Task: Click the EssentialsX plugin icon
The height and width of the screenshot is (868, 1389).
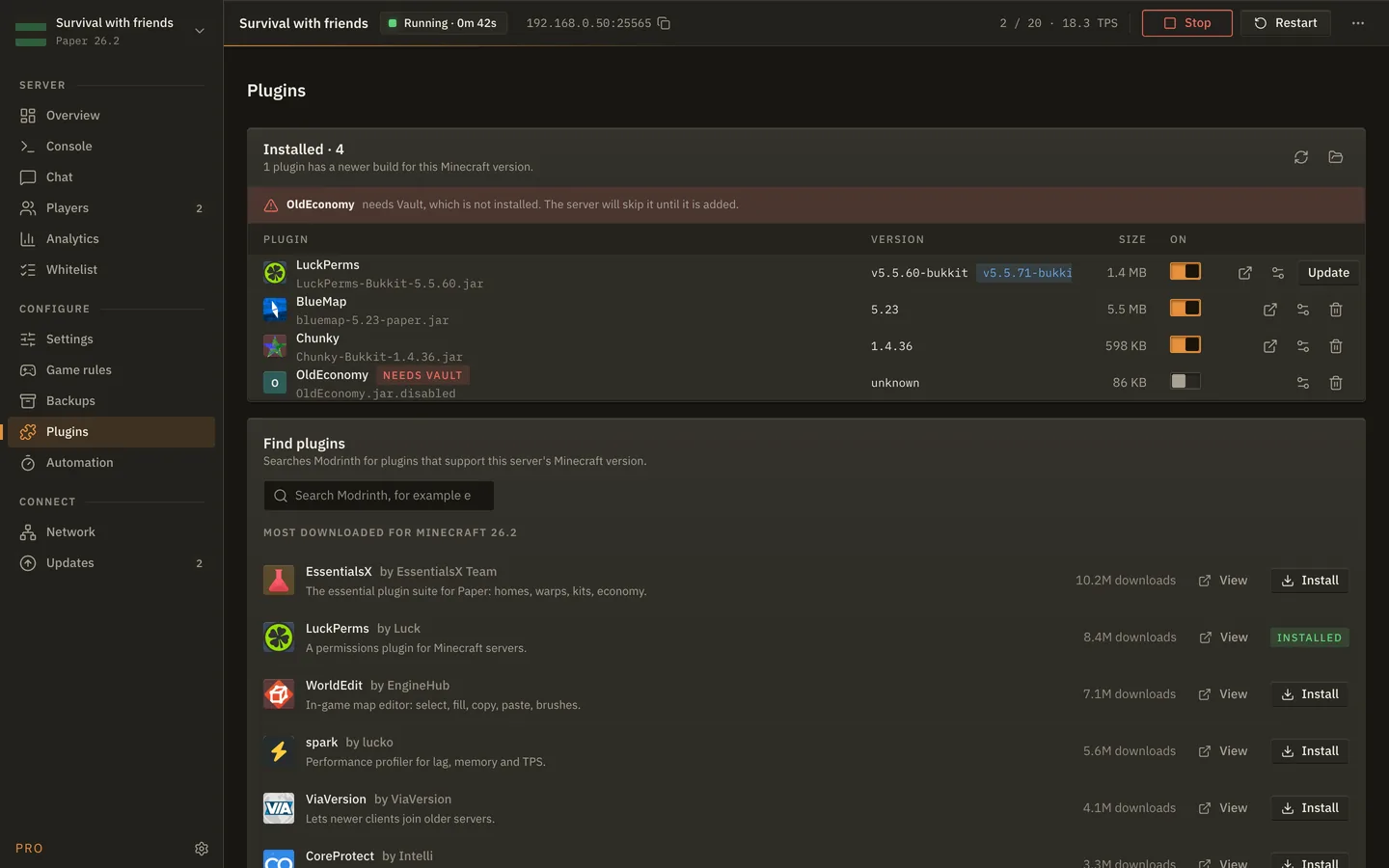Action: [x=279, y=581]
